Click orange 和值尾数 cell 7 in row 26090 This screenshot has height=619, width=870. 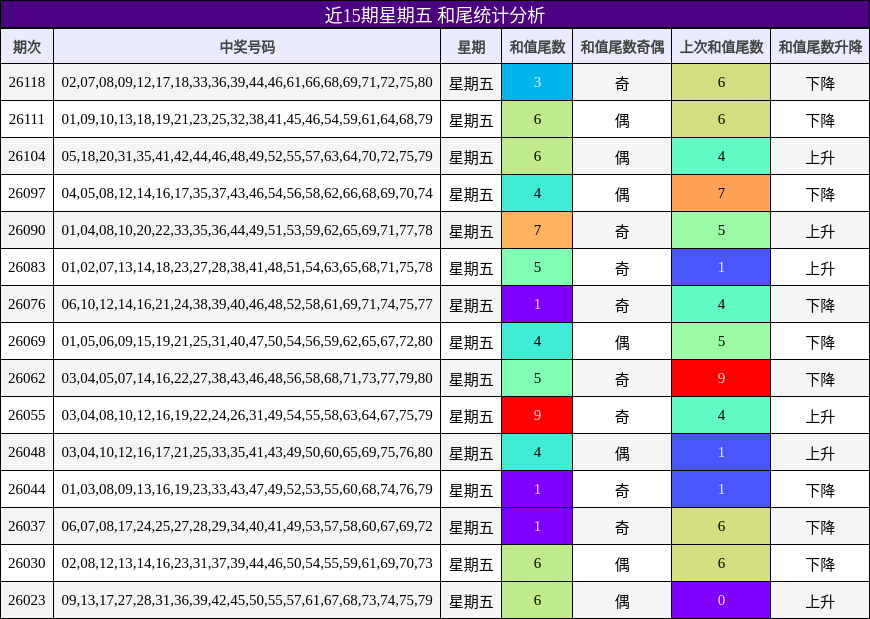537,230
